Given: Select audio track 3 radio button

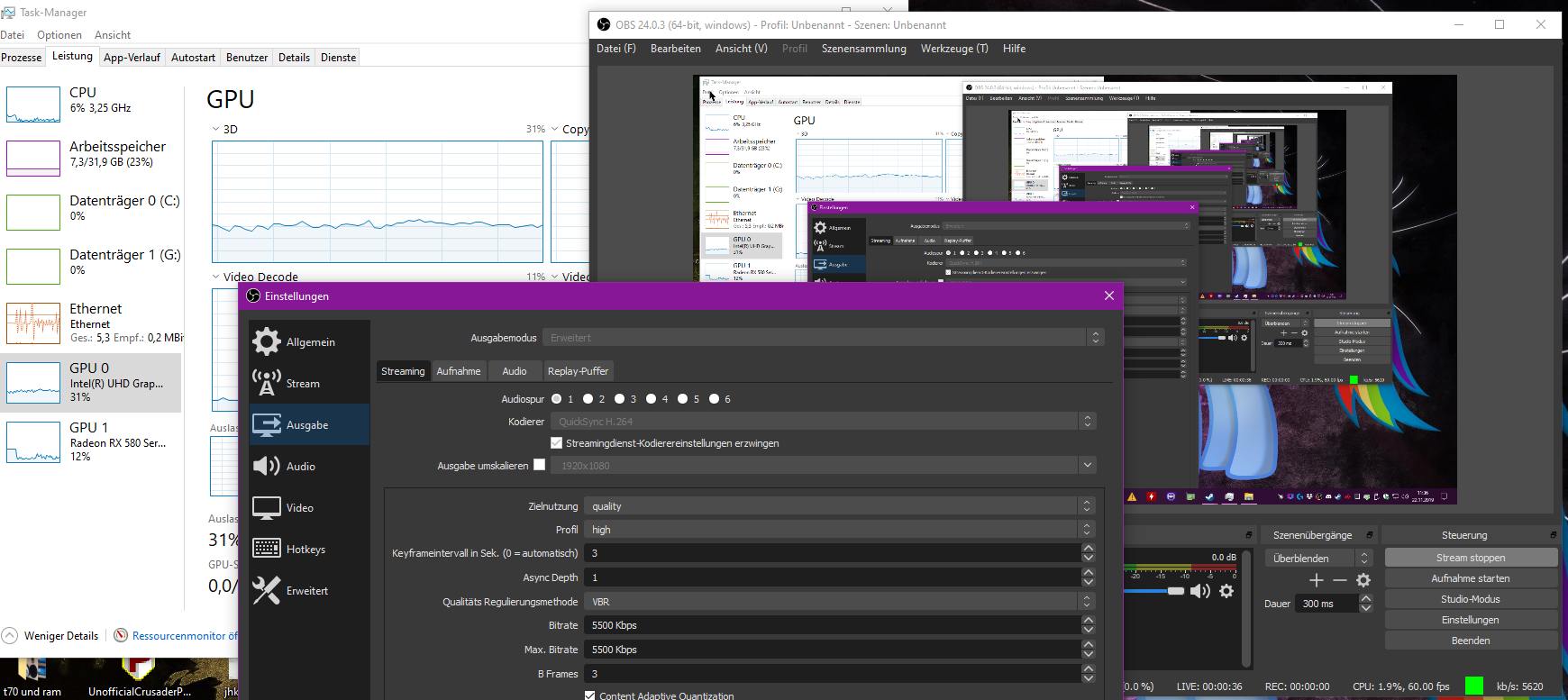Looking at the screenshot, I should [620, 398].
